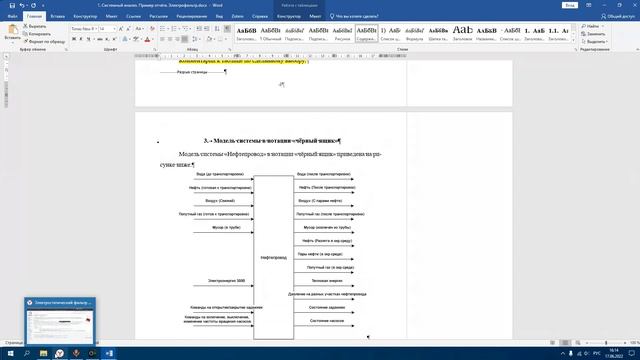Toggle paragraph marks display
Viewport: 640px width, 360px height.
(x=227, y=29)
